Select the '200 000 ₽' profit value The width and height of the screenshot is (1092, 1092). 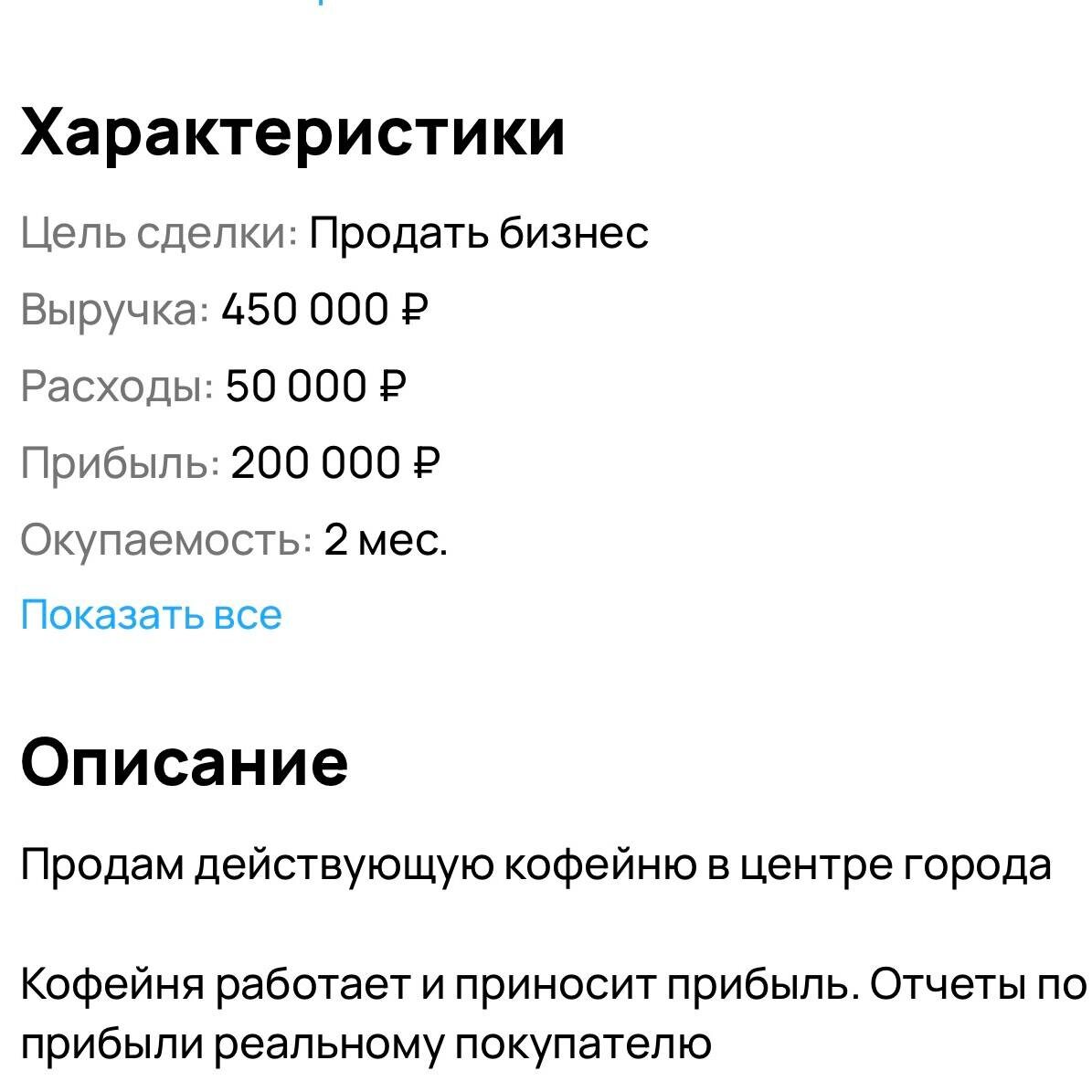click(x=334, y=463)
